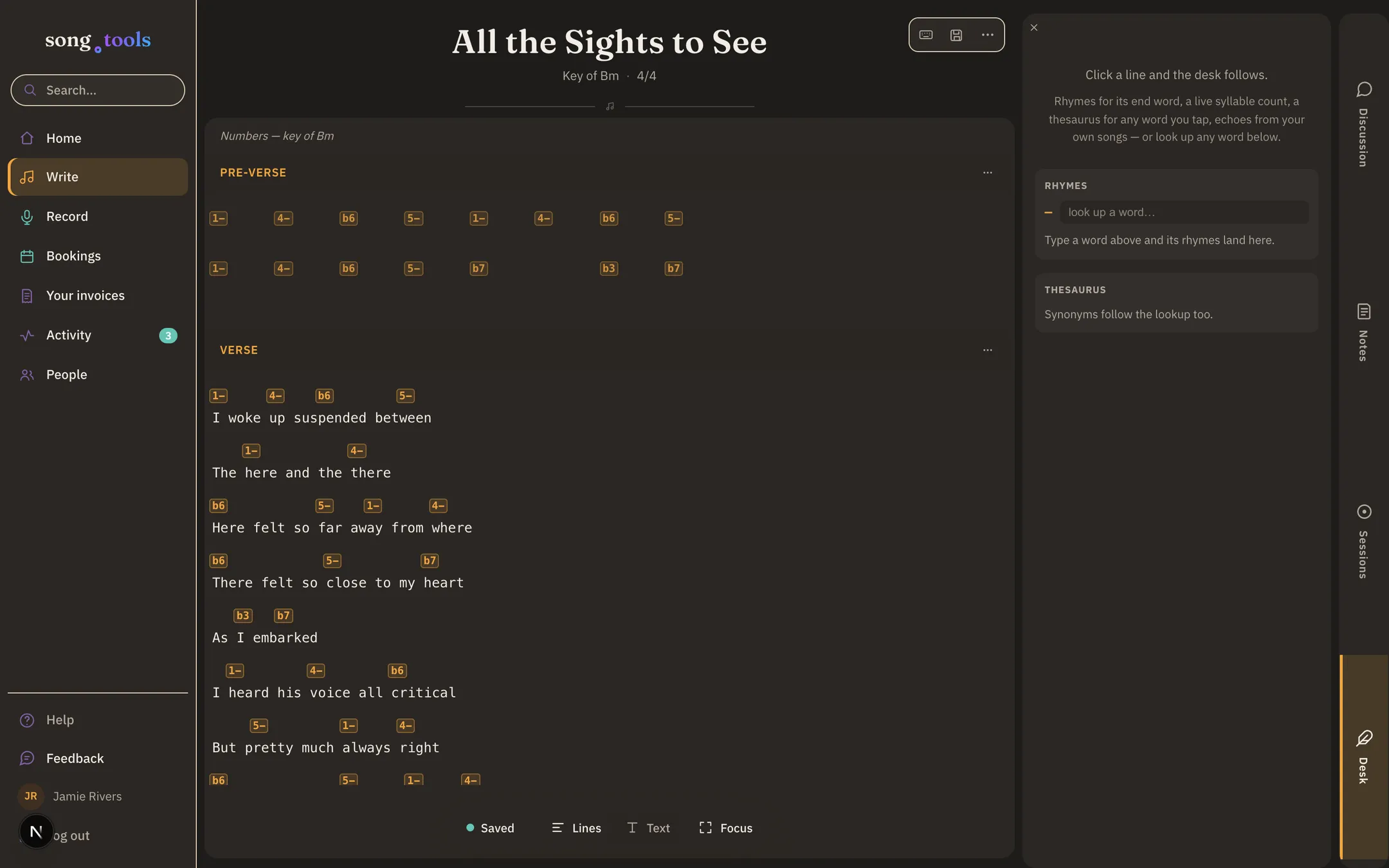1389x868 pixels.
Task: Focus the rhymes look up a word field
Action: (1184, 212)
